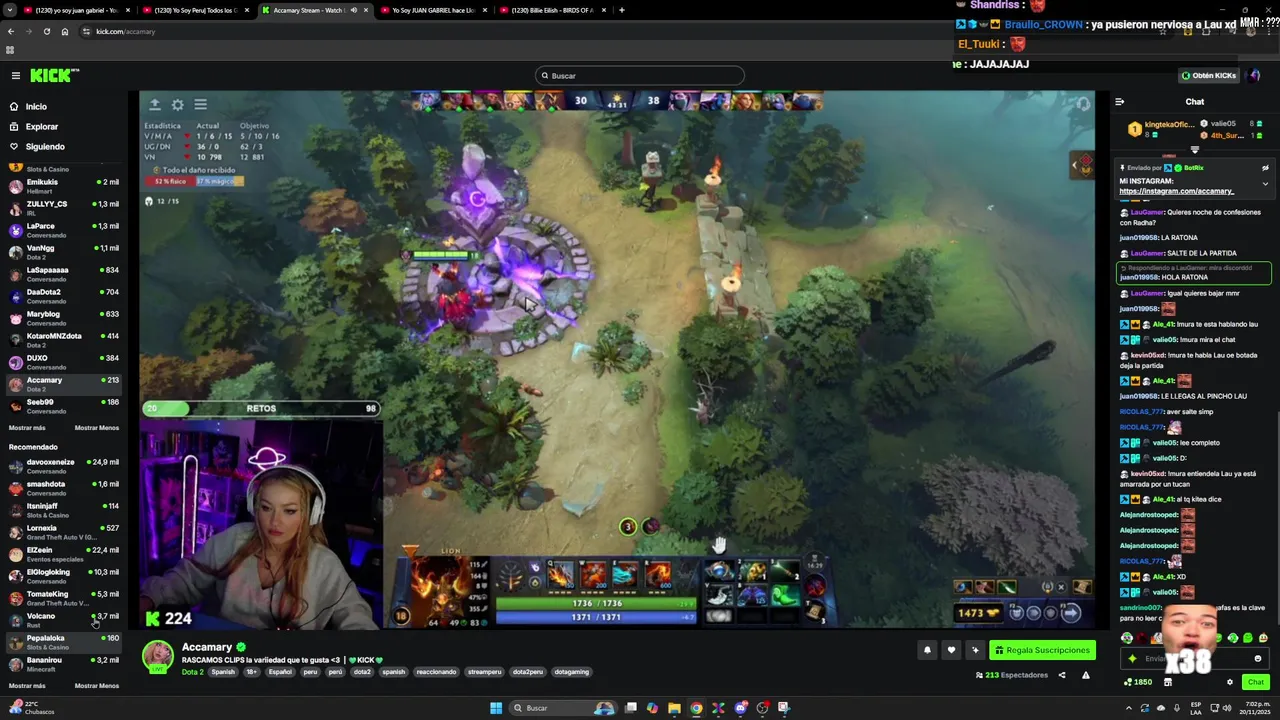The width and height of the screenshot is (1280, 720).
Task: Reload the page
Action: (x=46, y=31)
